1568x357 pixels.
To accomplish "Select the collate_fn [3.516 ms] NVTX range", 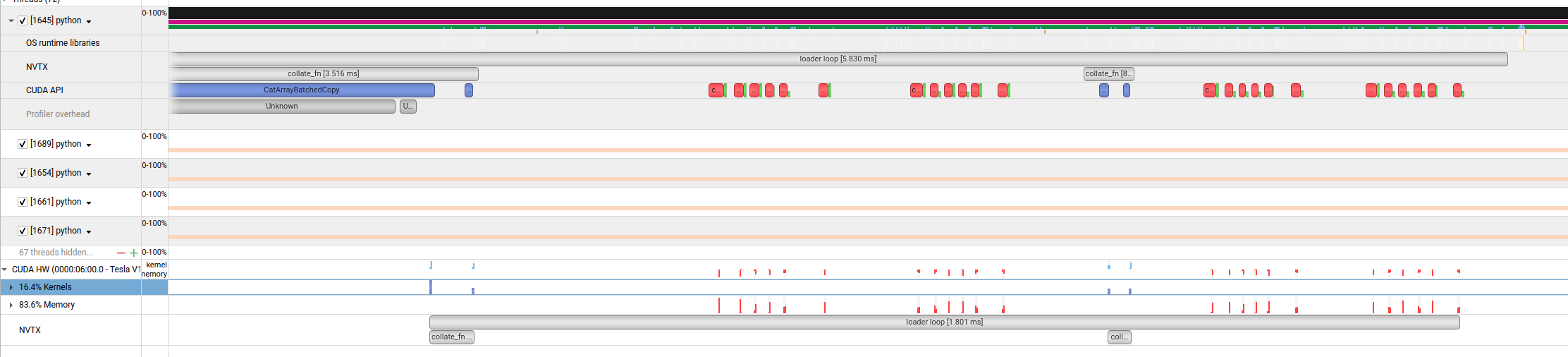I will pos(324,74).
